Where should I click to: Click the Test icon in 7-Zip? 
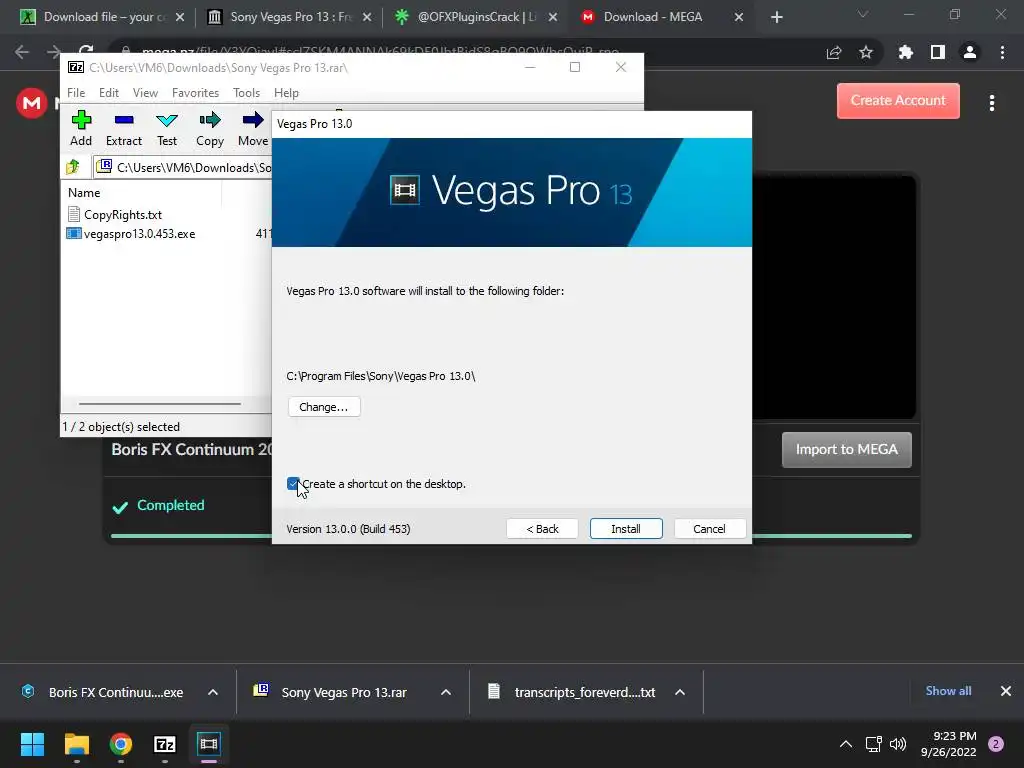pyautogui.click(x=167, y=120)
